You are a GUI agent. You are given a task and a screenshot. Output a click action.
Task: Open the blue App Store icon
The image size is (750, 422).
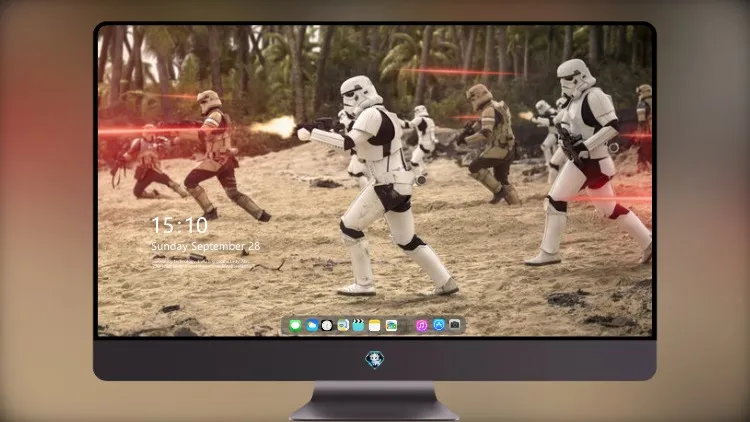pos(439,325)
